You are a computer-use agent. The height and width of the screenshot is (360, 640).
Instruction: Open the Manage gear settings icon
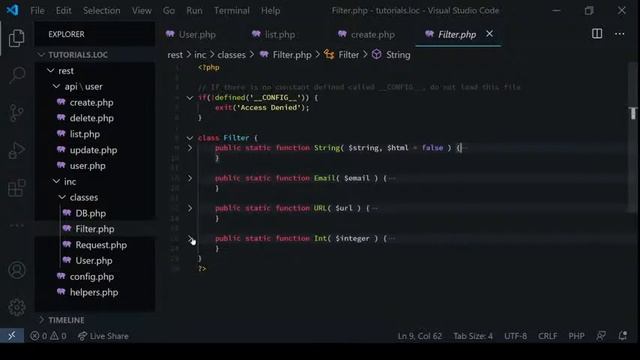[16, 307]
